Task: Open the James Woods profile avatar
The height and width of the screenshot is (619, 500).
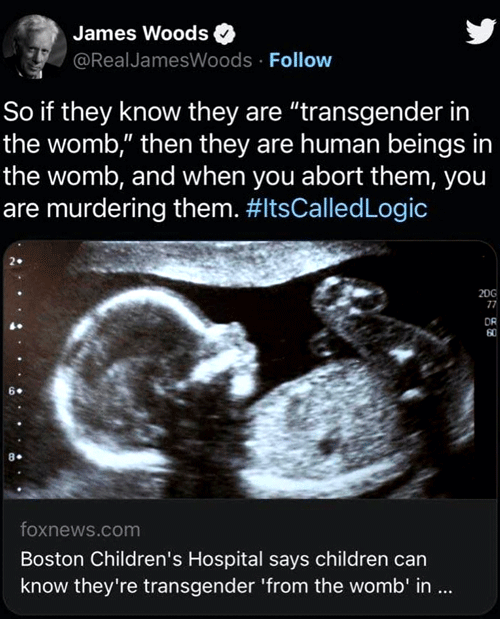Action: 35,47
